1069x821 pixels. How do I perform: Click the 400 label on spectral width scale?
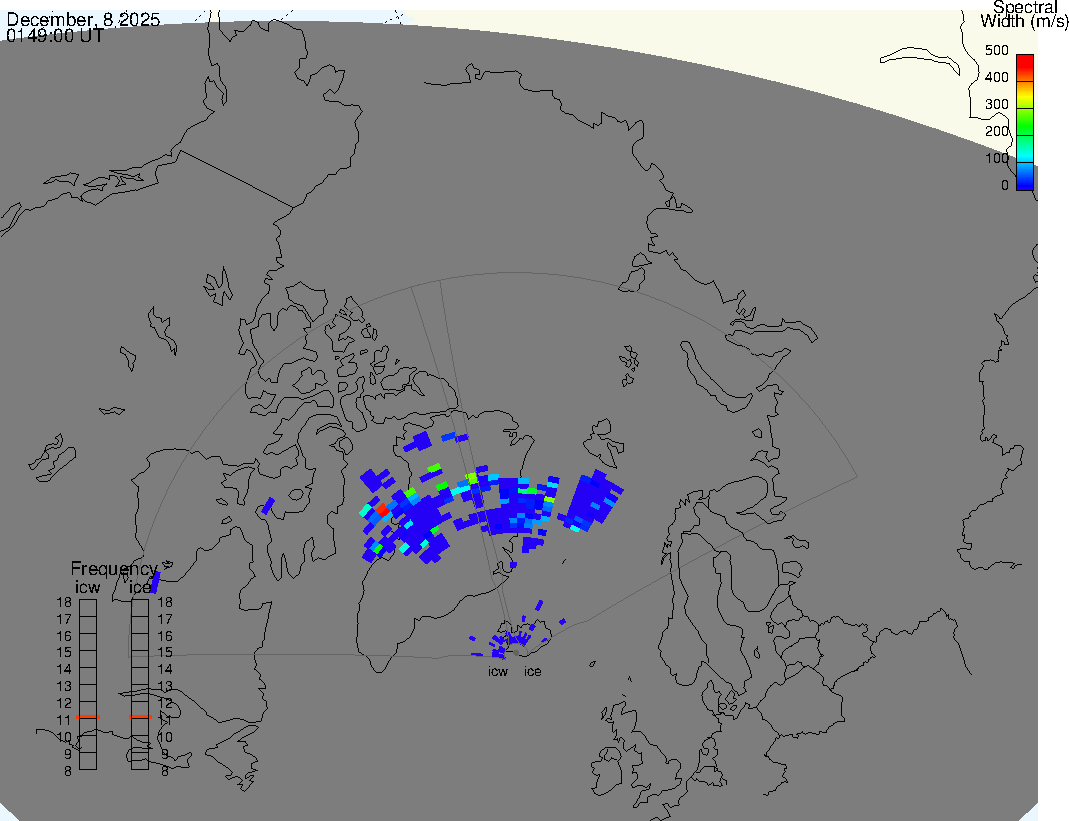click(x=997, y=77)
